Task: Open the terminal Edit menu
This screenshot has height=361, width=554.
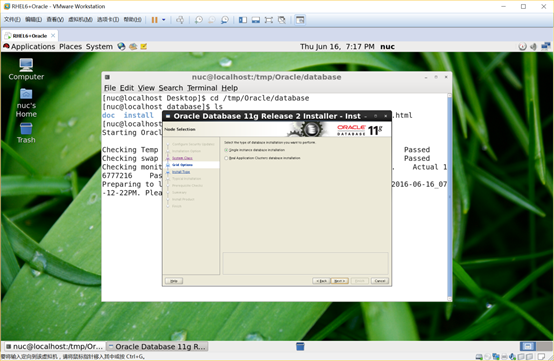Action: click(126, 88)
